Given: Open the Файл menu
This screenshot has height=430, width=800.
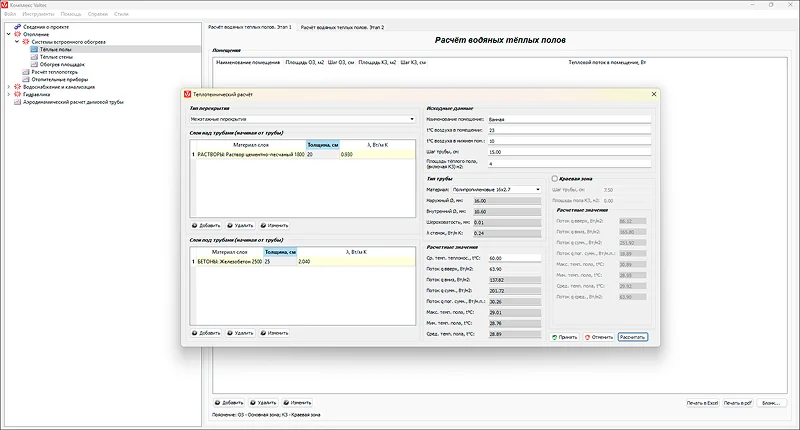Looking at the screenshot, I should [10, 14].
